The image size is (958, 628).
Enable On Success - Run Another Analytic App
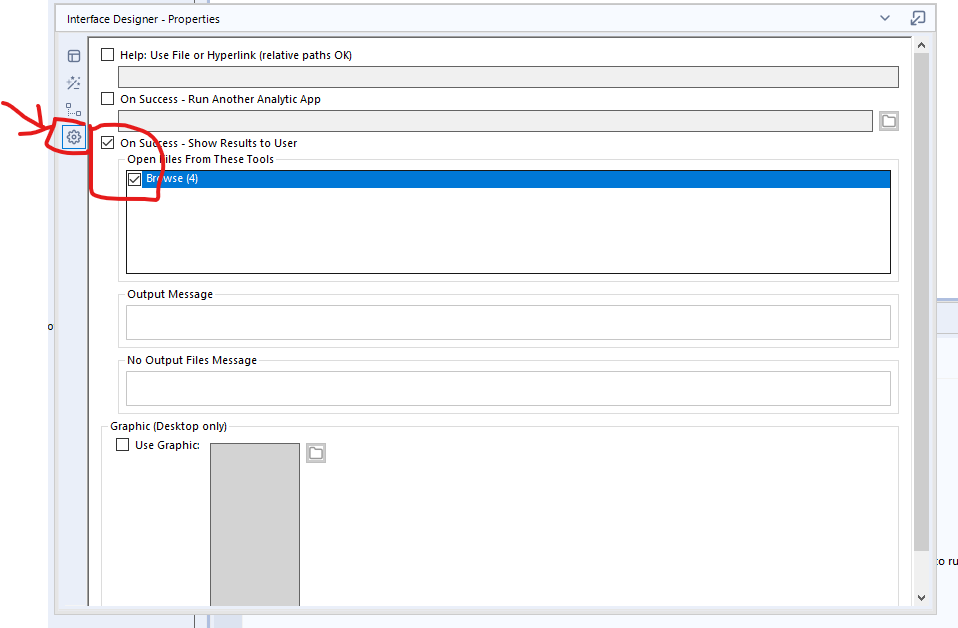click(107, 99)
